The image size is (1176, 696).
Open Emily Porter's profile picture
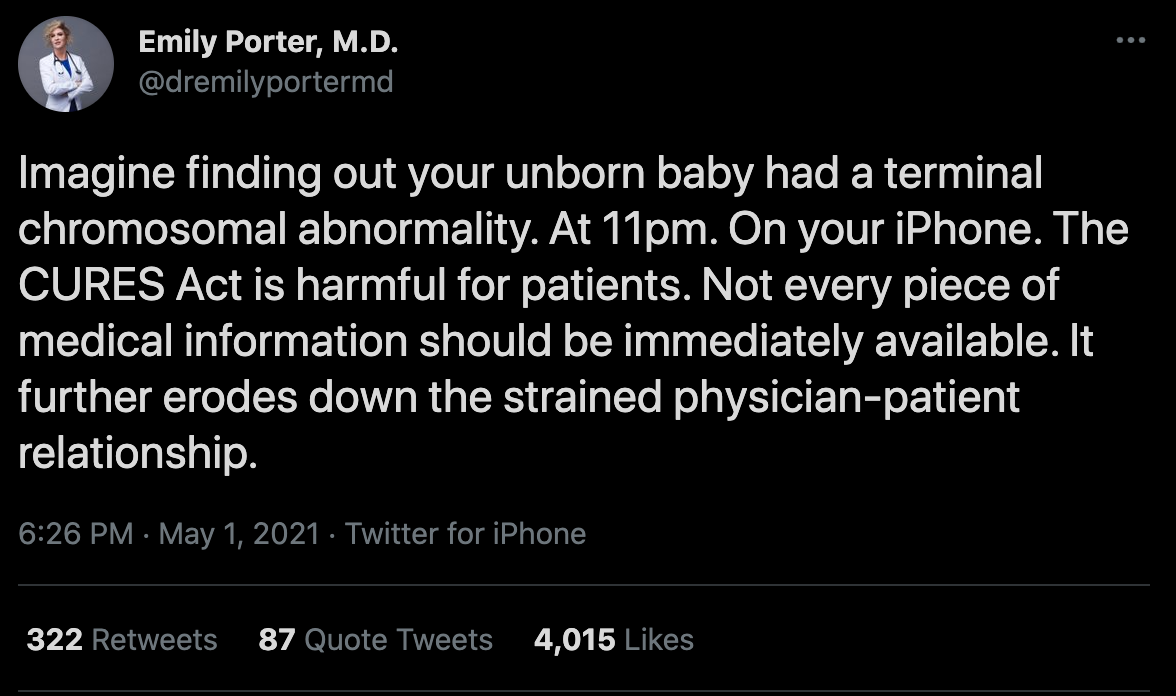[66, 64]
